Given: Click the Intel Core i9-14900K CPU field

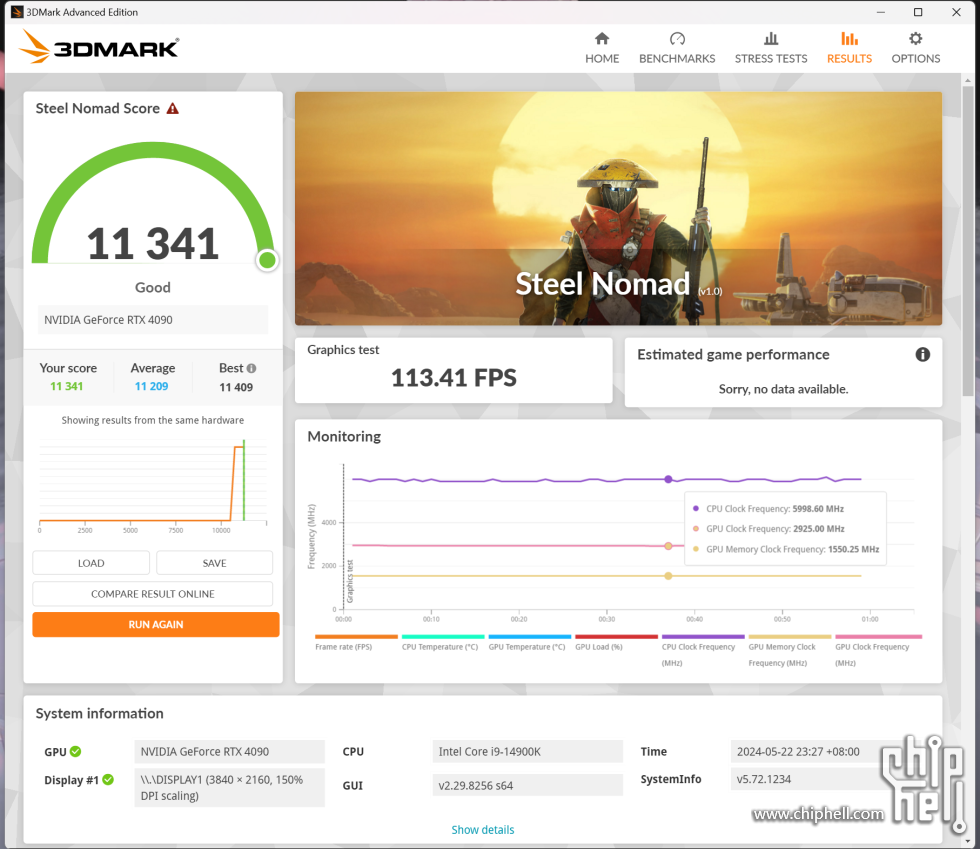Looking at the screenshot, I should pos(528,751).
